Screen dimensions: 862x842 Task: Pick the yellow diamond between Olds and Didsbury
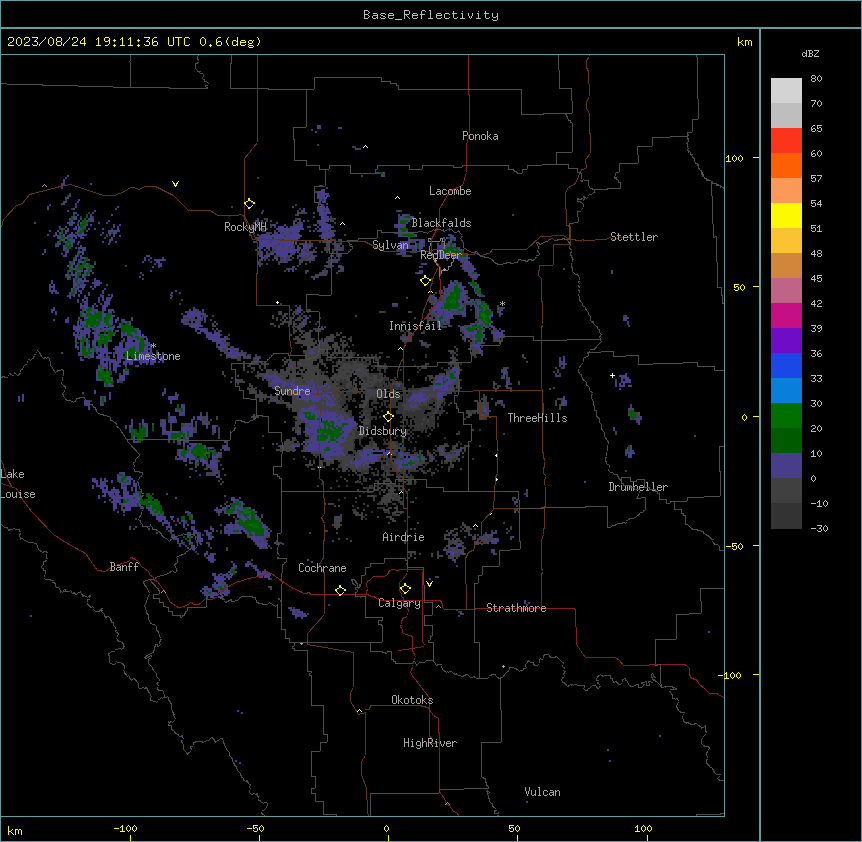pos(388,417)
